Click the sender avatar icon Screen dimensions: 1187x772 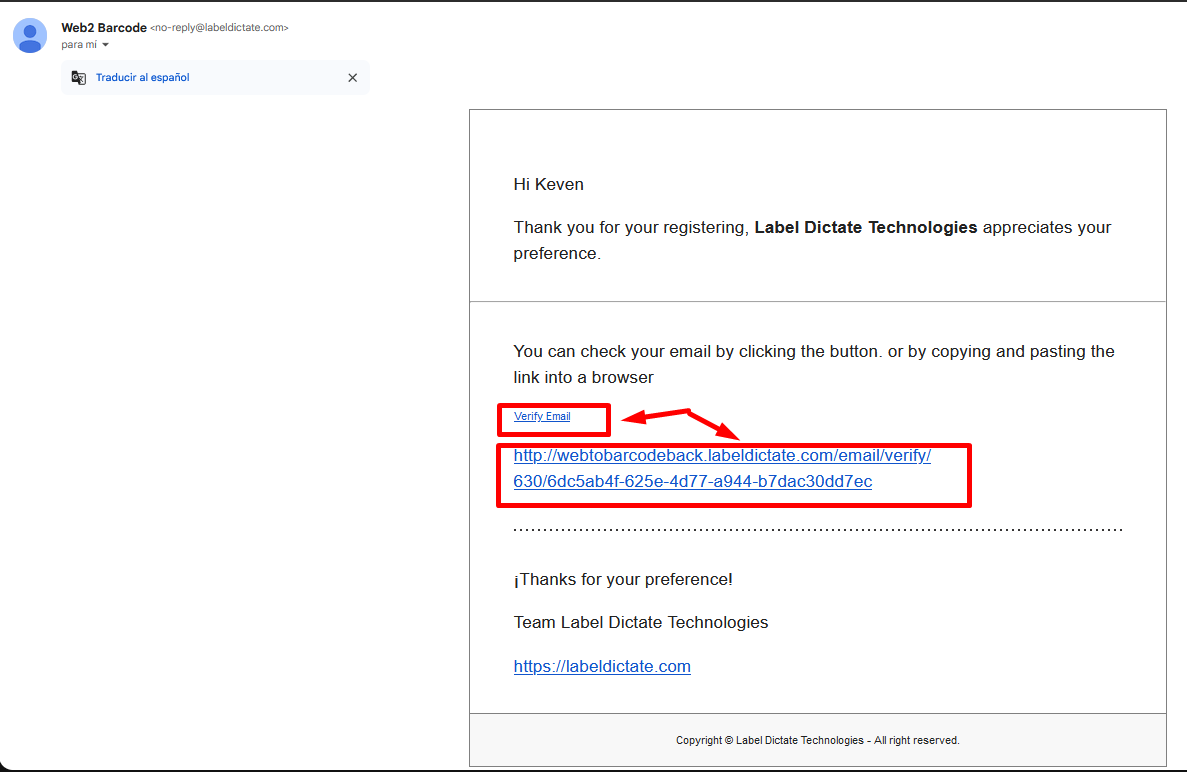click(x=30, y=36)
